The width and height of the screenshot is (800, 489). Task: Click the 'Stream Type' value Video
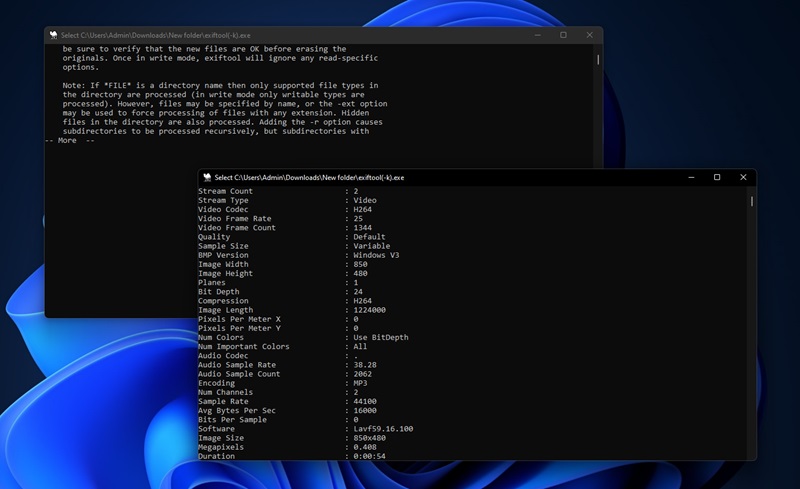(365, 200)
